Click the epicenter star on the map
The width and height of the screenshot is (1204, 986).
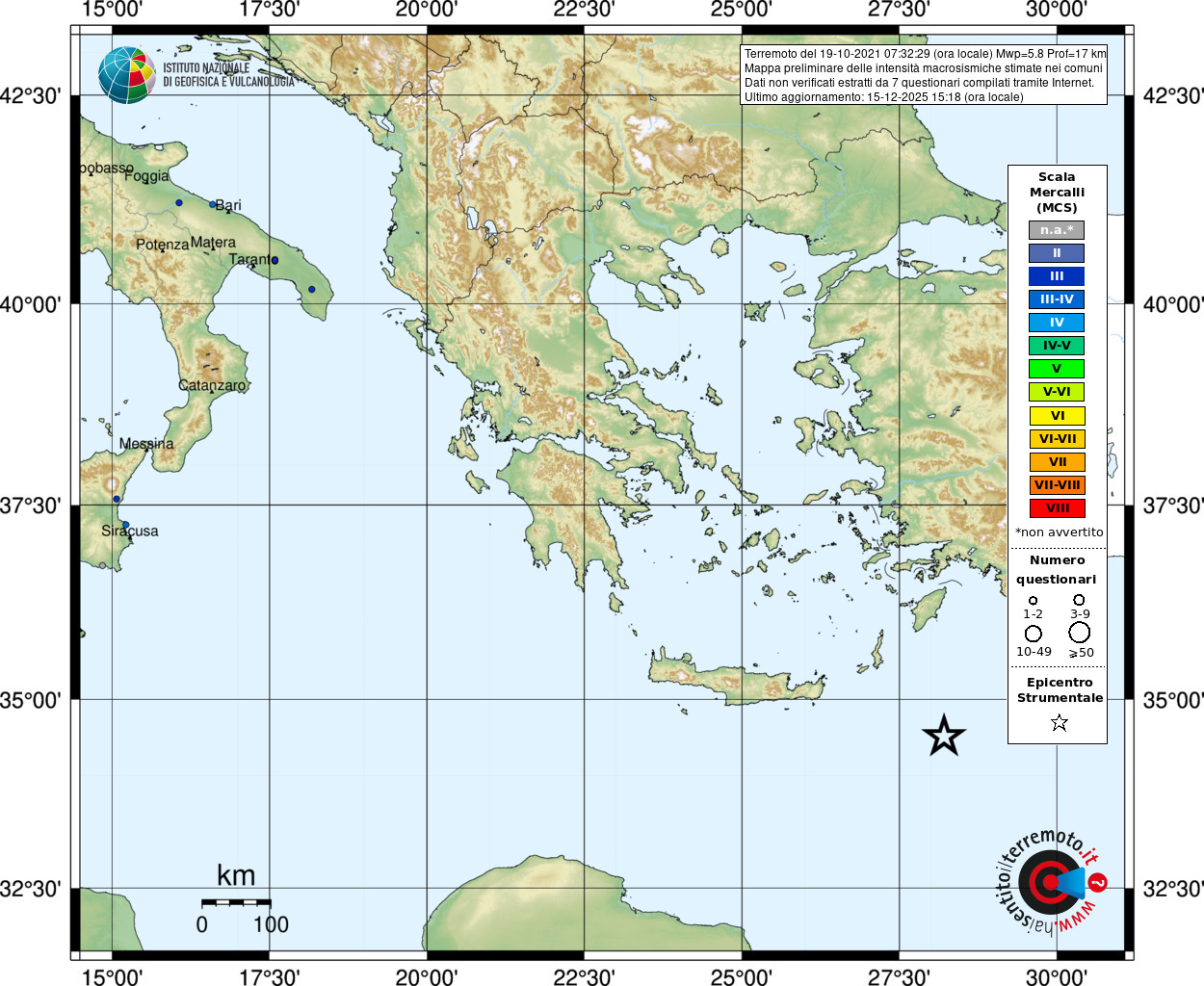point(944,736)
